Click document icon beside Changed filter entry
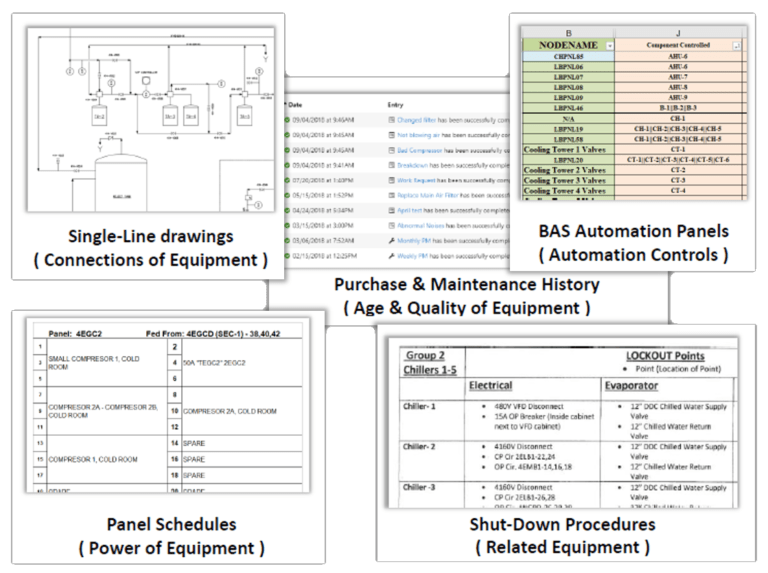Viewport: 768px width, 573px height. click(x=391, y=120)
